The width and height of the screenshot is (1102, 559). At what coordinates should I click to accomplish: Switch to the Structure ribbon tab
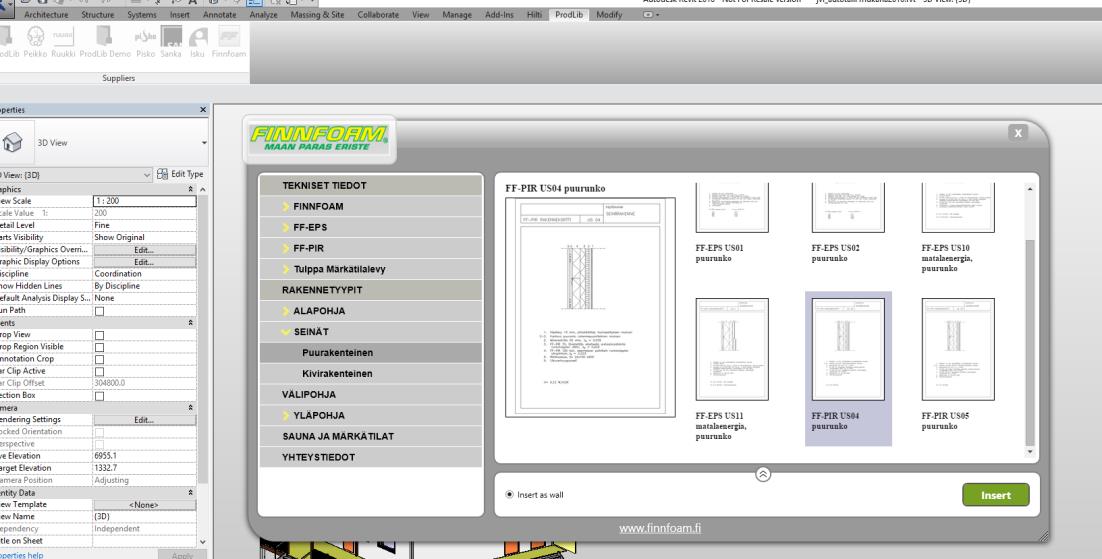[x=98, y=15]
